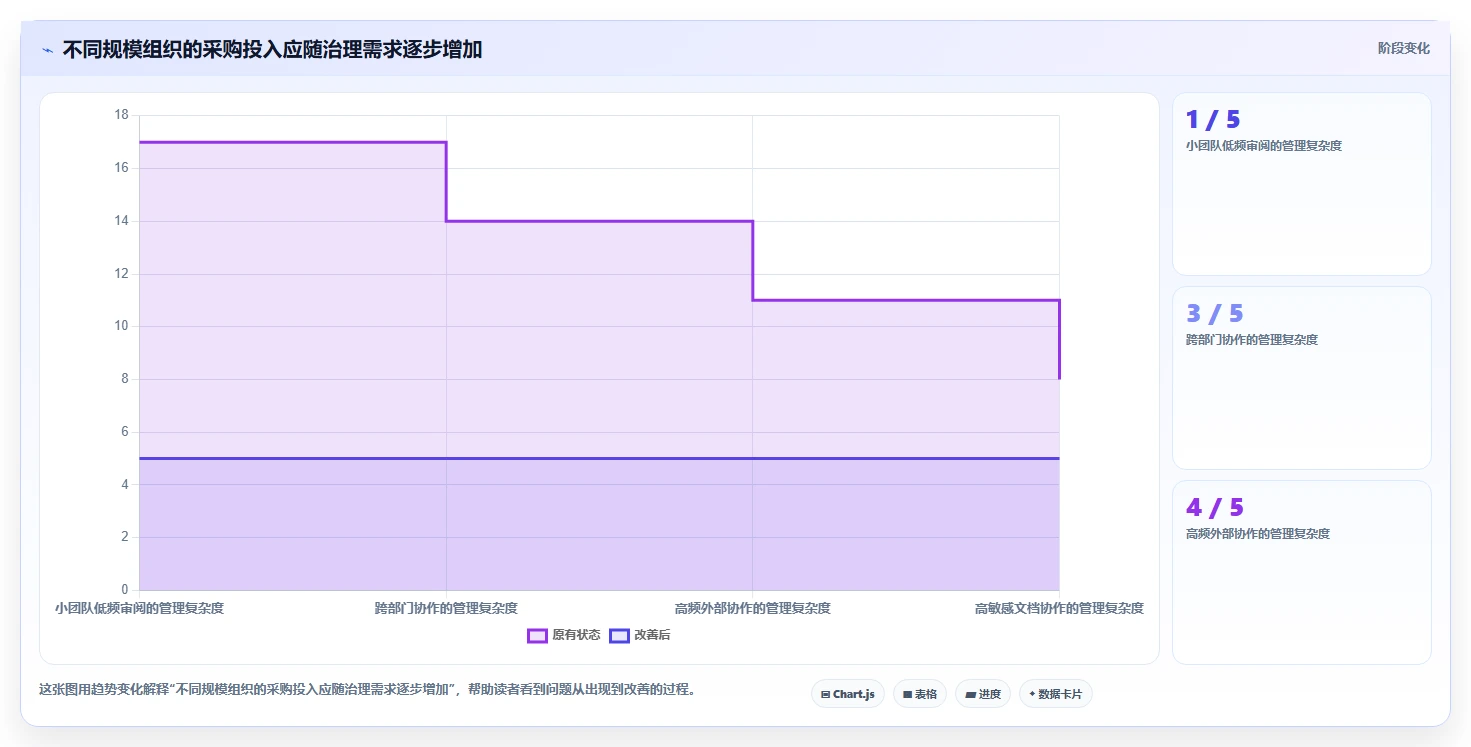Click the chart title 不同规模组织的采购投入应随治理需求逐步增加
Viewport: 1471px width, 747px height.
click(x=272, y=50)
